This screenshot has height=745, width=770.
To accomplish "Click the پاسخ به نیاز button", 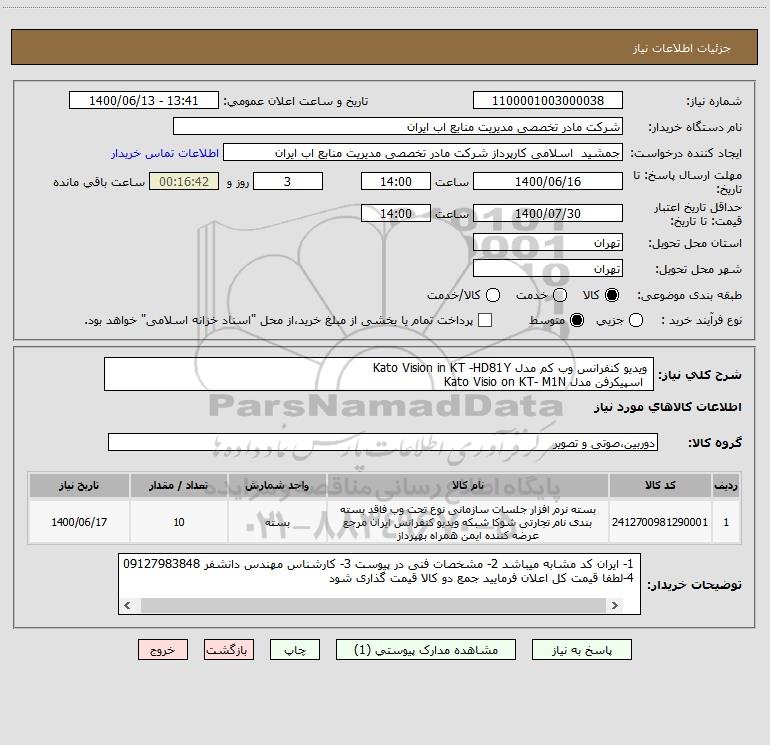I will coord(581,650).
